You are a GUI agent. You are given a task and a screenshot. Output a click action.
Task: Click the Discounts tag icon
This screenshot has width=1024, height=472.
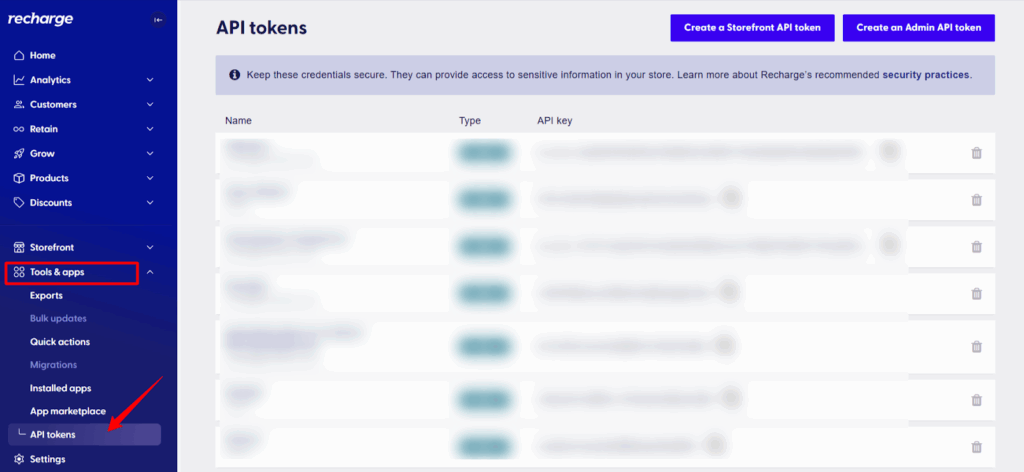click(x=19, y=202)
